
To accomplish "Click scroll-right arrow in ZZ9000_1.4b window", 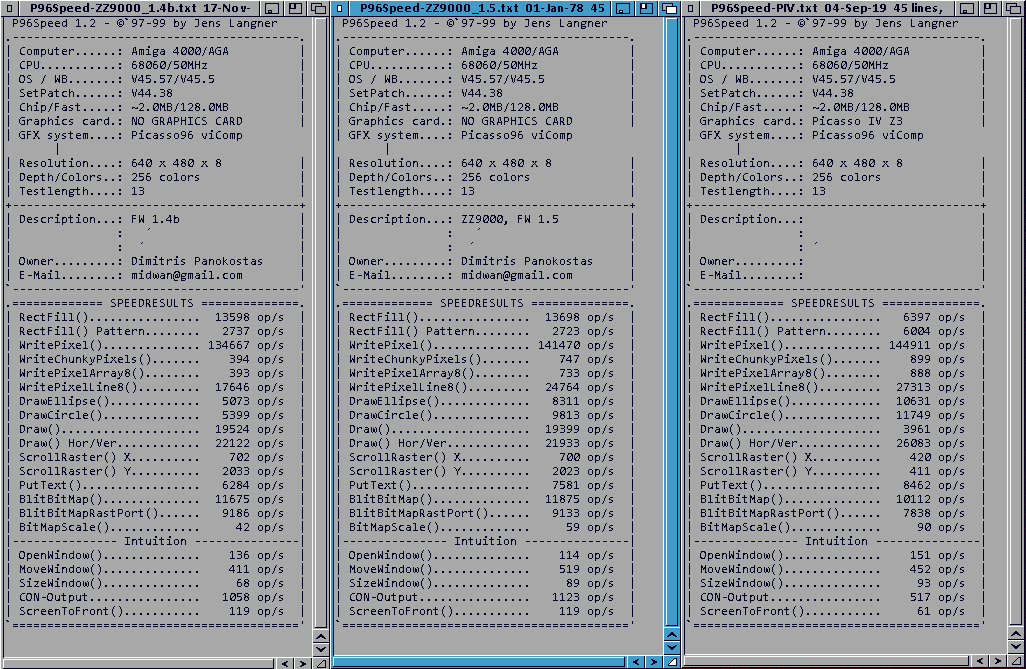I will click(x=302, y=663).
